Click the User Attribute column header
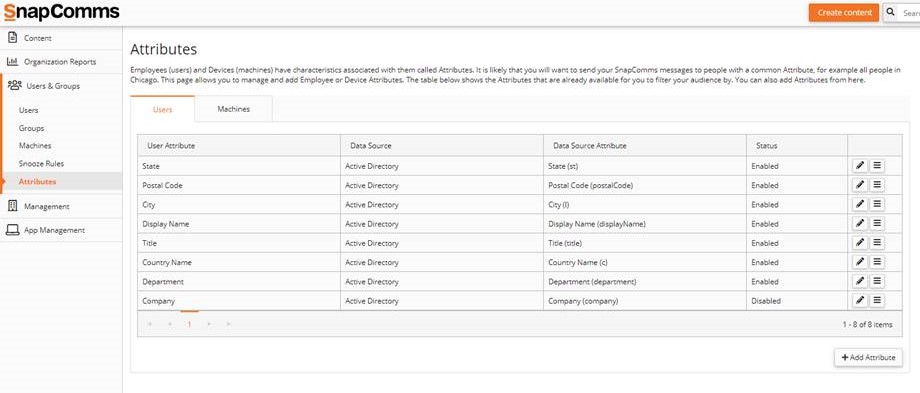The width and height of the screenshot is (920, 393). pos(239,145)
